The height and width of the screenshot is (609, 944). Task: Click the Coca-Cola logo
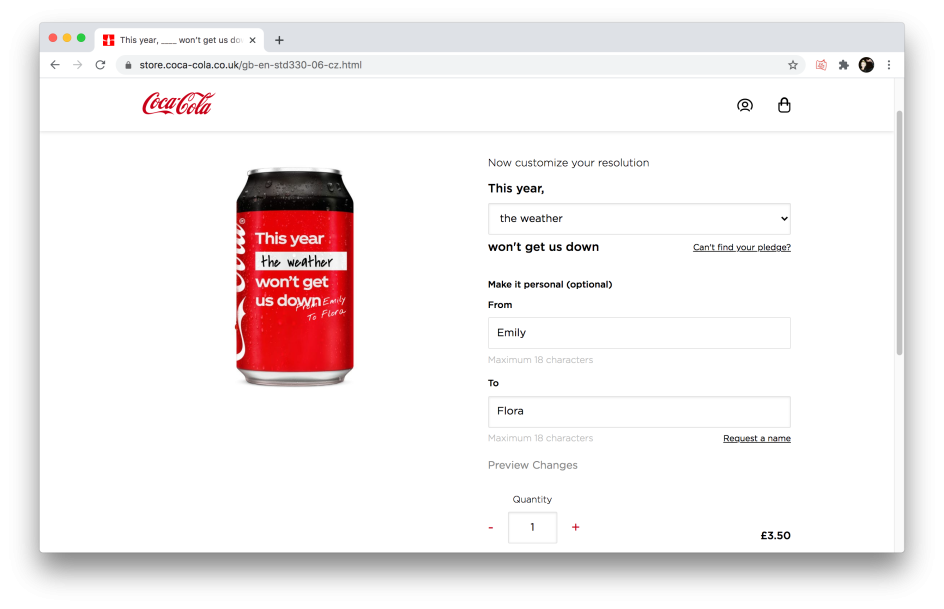coord(178,104)
